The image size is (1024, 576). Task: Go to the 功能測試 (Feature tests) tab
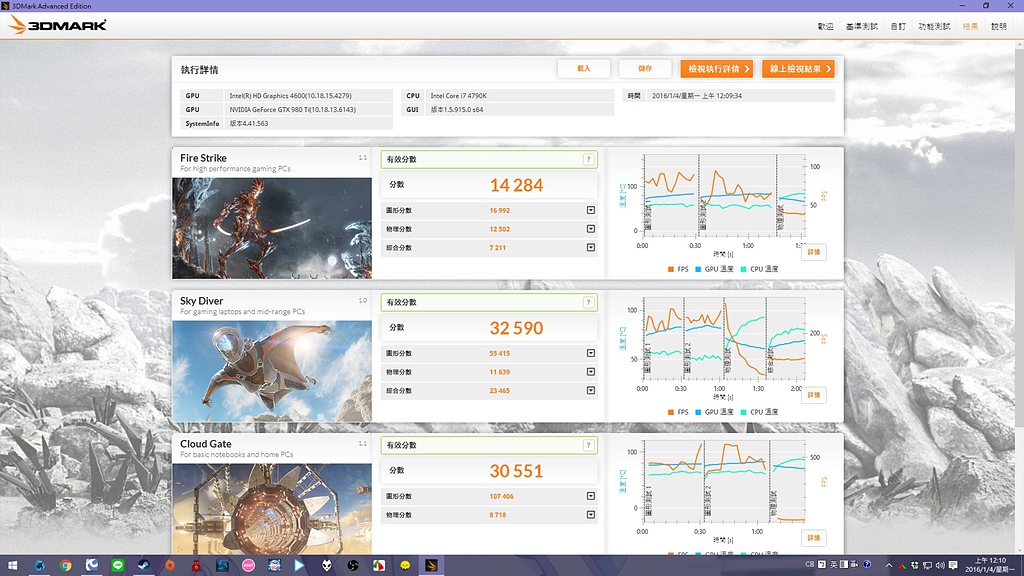934,27
